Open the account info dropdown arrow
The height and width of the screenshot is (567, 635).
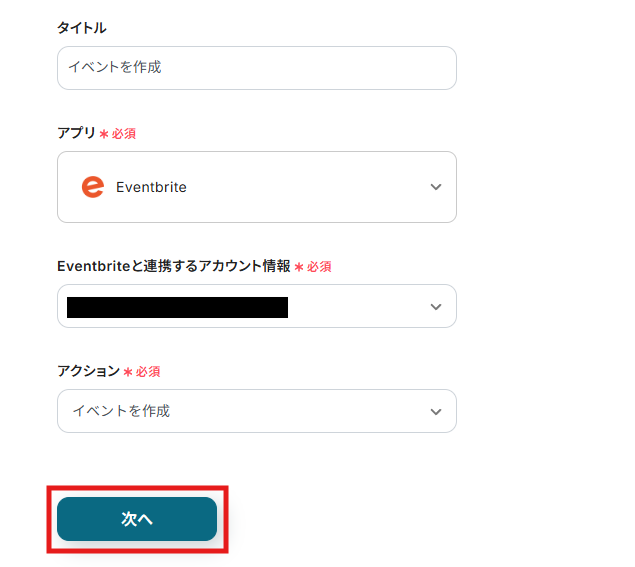(435, 306)
